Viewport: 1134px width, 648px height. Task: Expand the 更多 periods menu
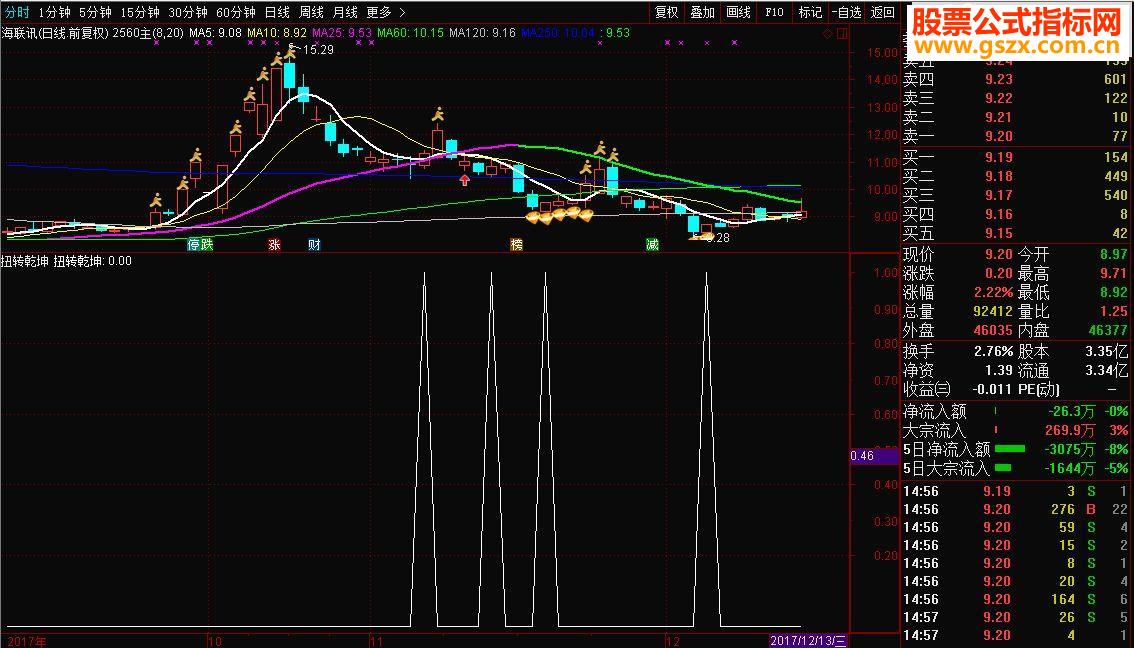pos(385,12)
